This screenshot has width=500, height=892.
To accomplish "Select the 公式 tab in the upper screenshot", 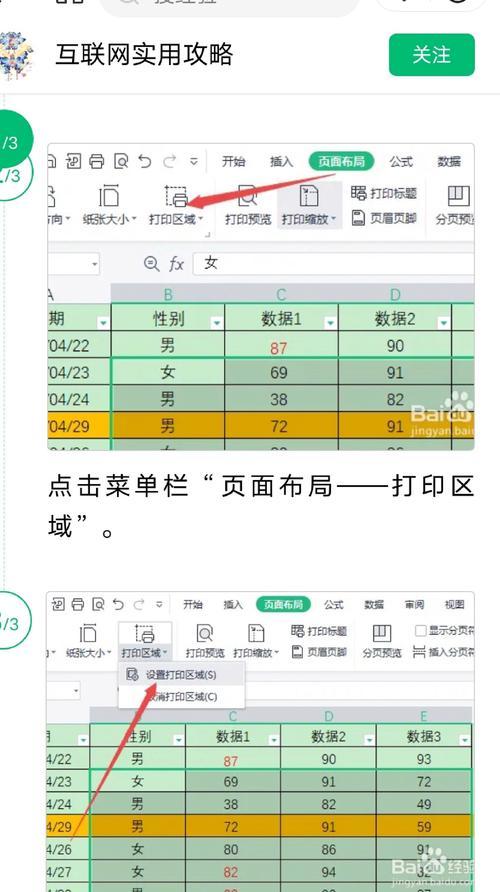I will (x=401, y=162).
